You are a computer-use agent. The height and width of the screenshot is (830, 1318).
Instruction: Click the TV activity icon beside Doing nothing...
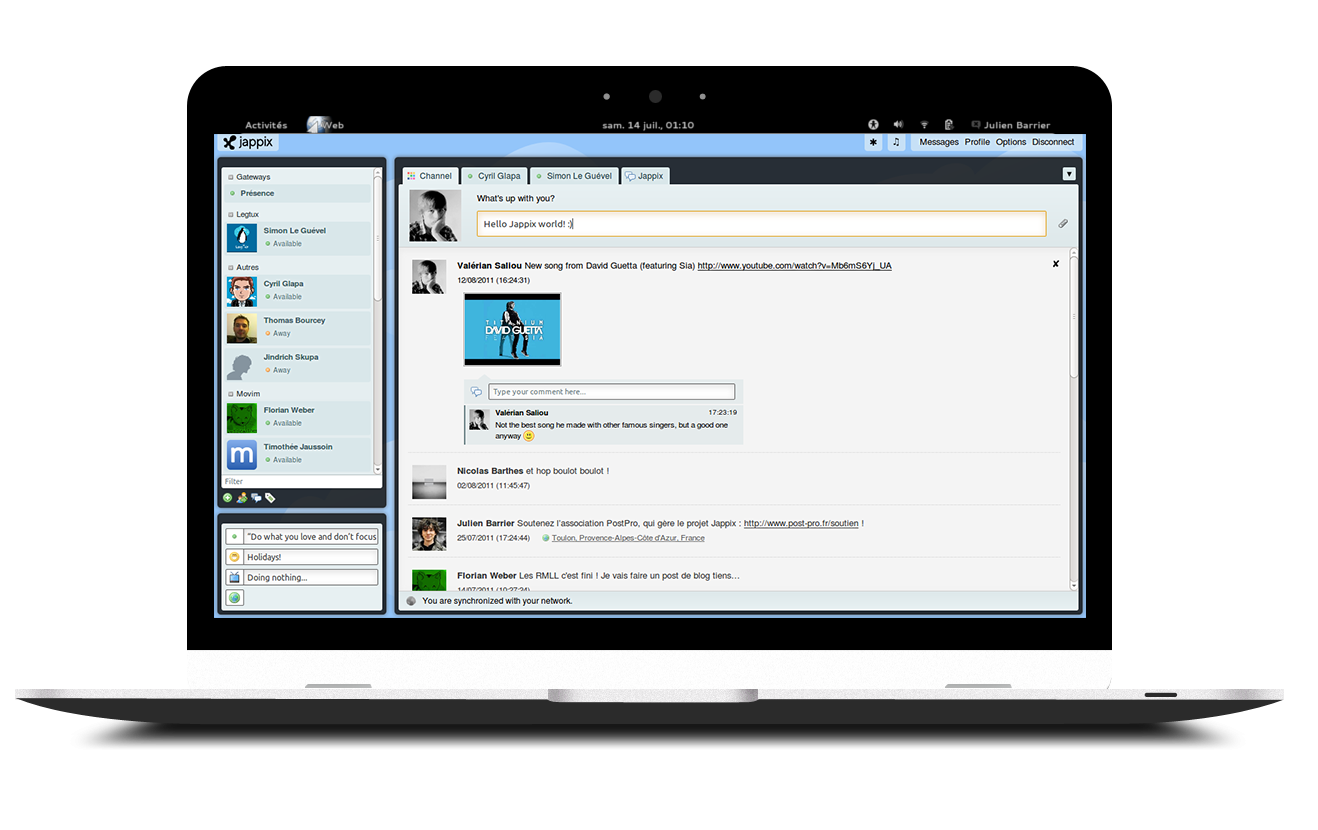[x=234, y=577]
